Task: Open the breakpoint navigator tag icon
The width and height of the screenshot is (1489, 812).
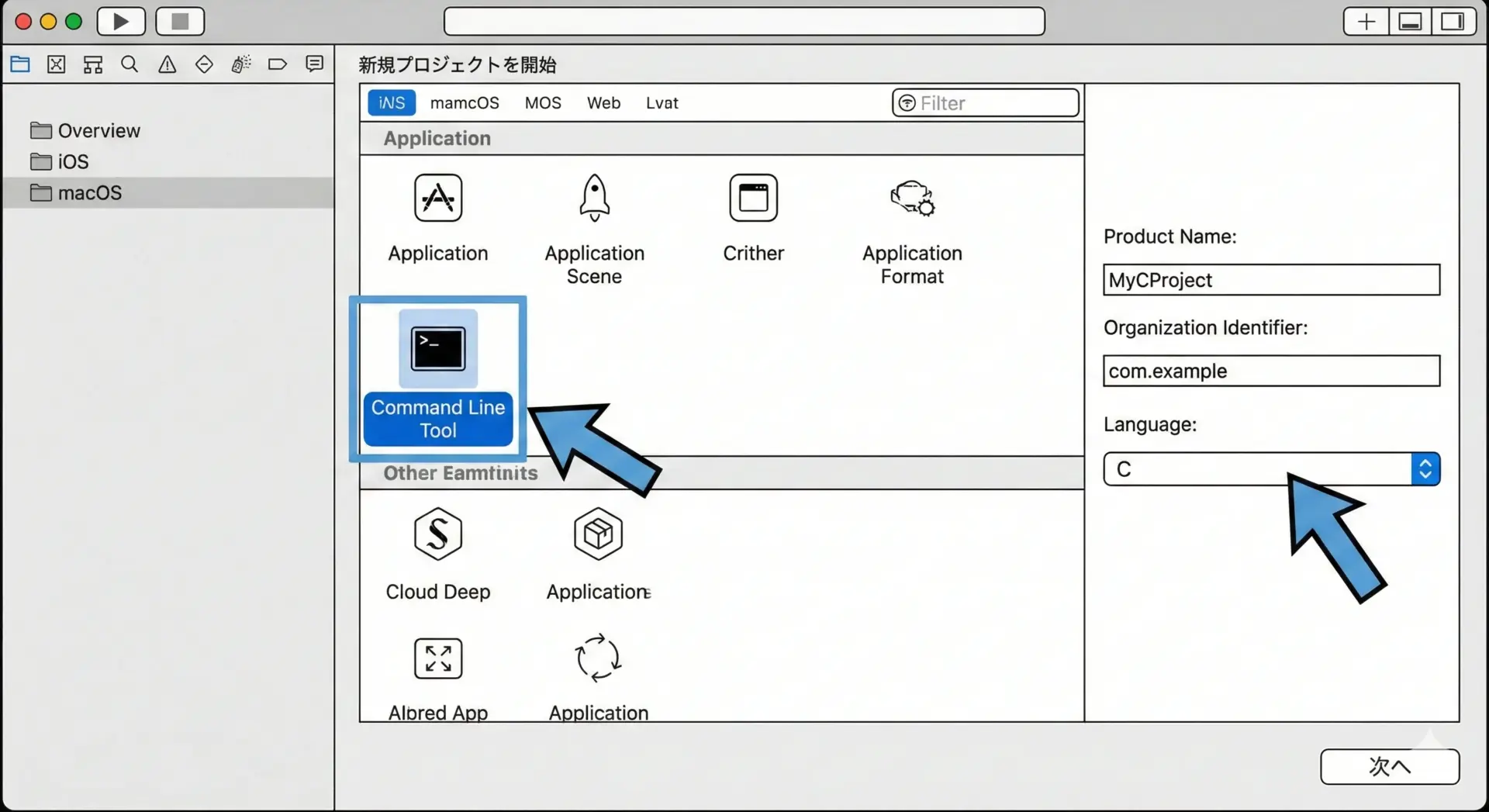Action: click(277, 64)
